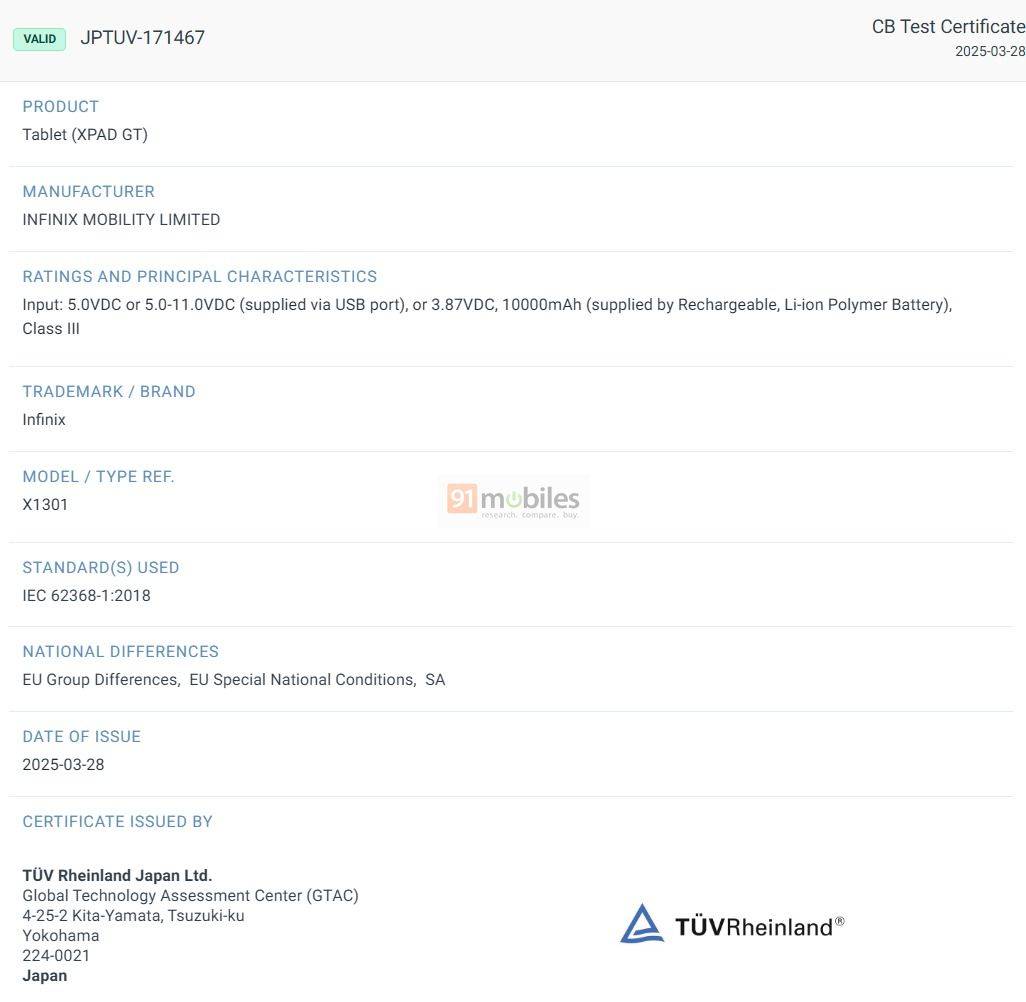Viewport: 1026px width, 1002px height.
Task: Click the TRADEMARK / BRAND label
Action: pos(109,391)
